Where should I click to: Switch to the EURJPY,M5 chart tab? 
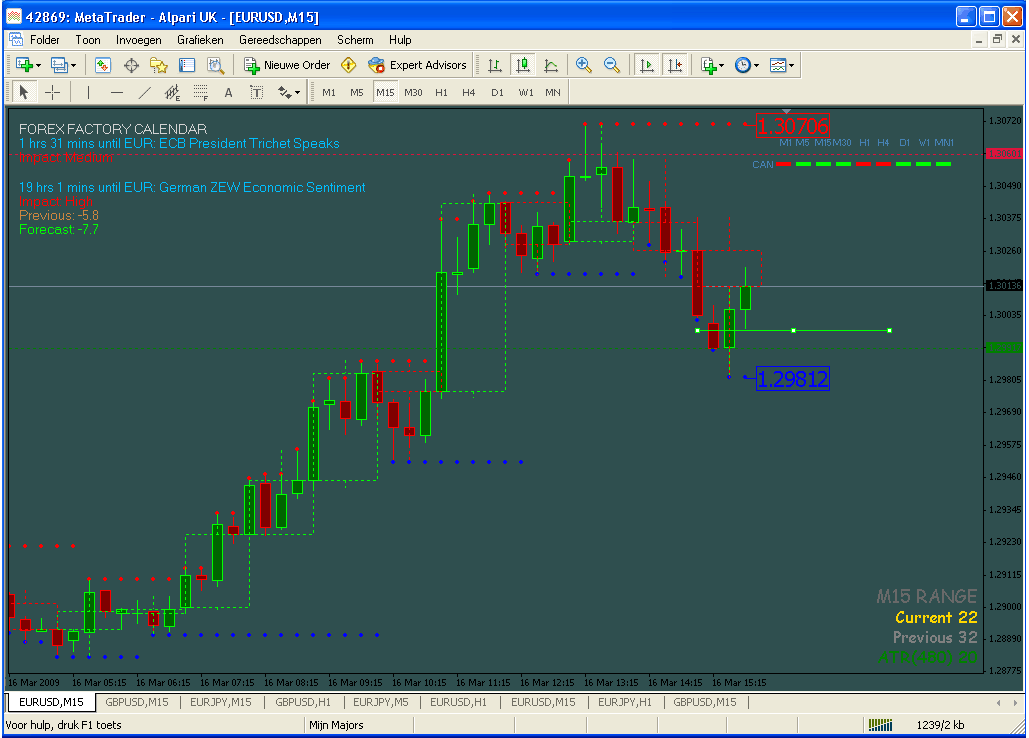pos(381,702)
